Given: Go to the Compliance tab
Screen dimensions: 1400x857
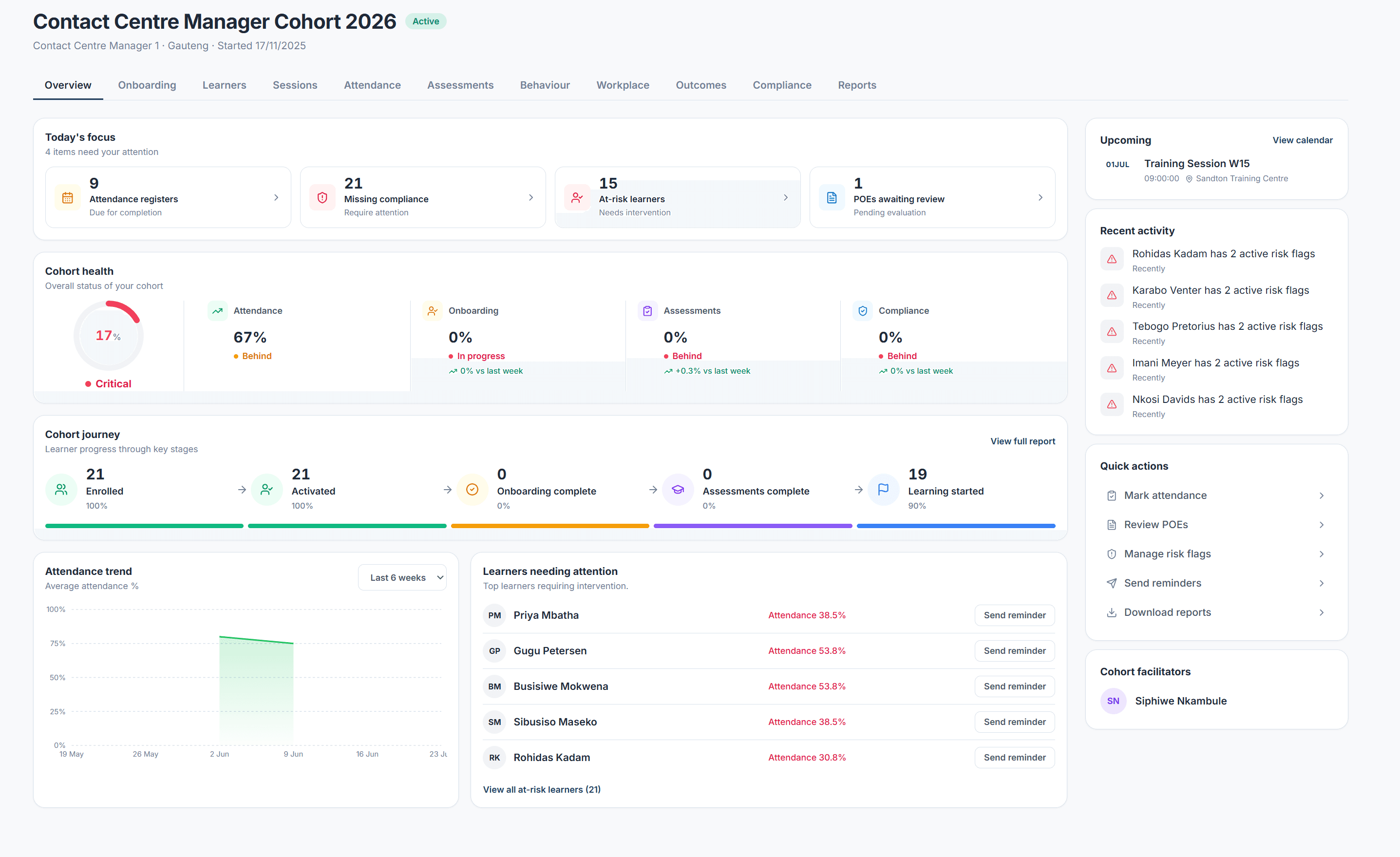Looking at the screenshot, I should tap(782, 85).
